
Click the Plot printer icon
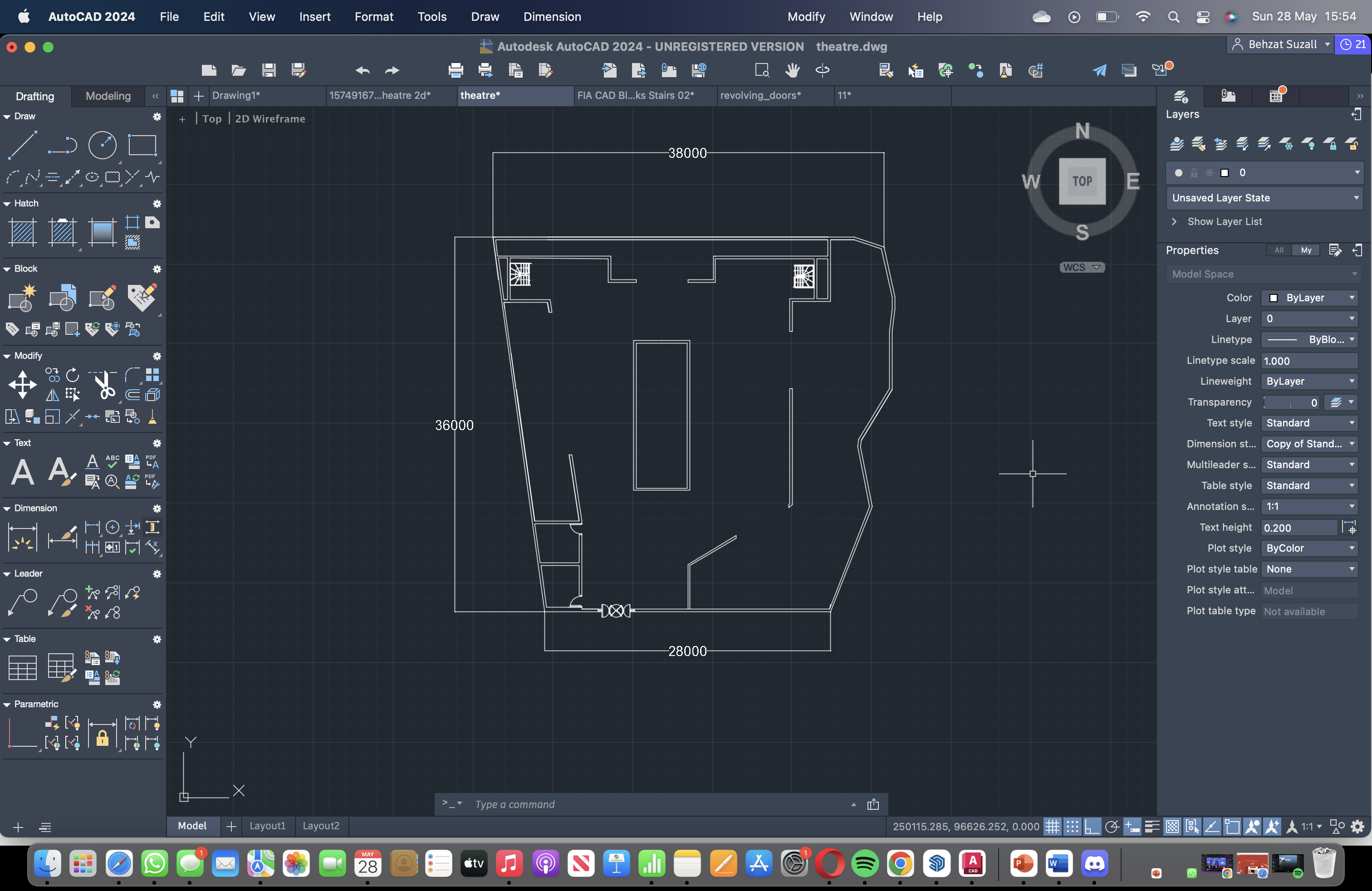456,70
